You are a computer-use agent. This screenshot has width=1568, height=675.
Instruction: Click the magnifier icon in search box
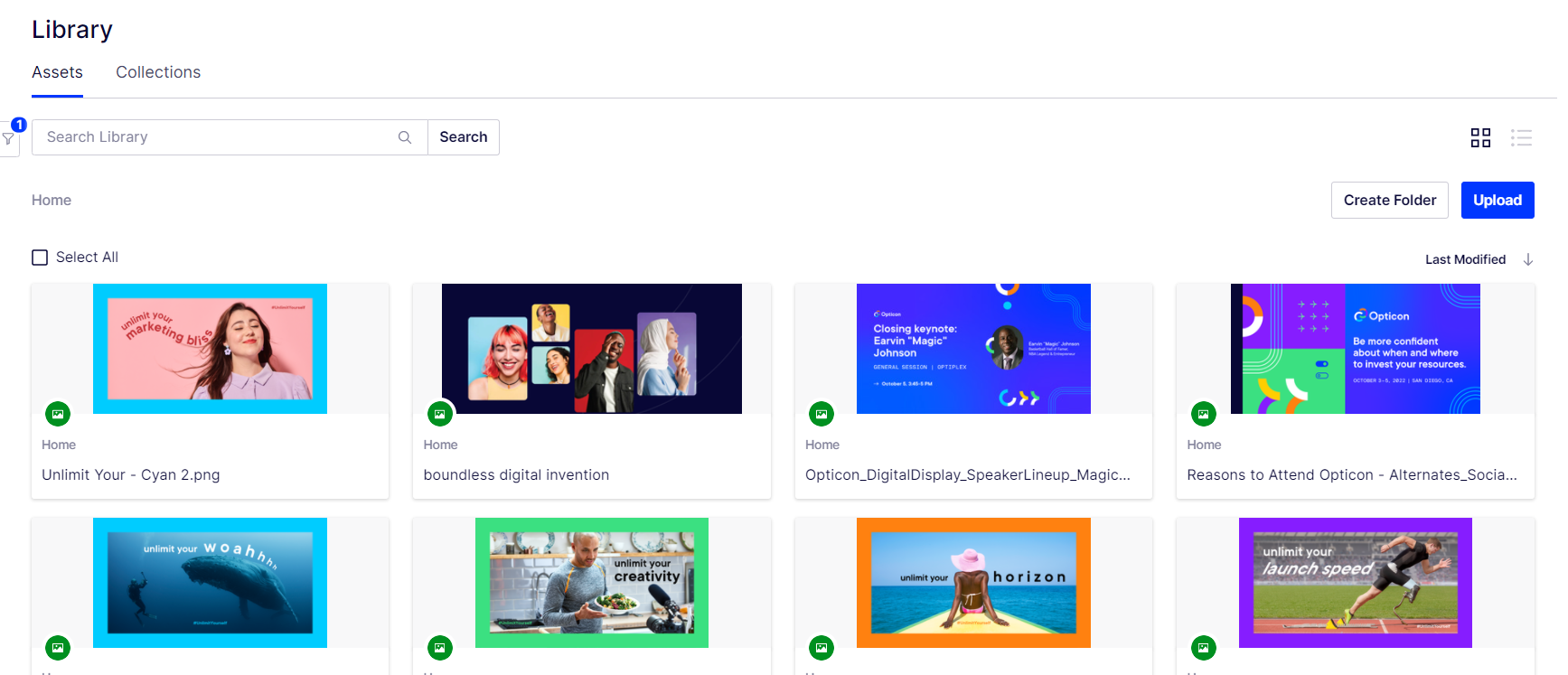point(405,137)
